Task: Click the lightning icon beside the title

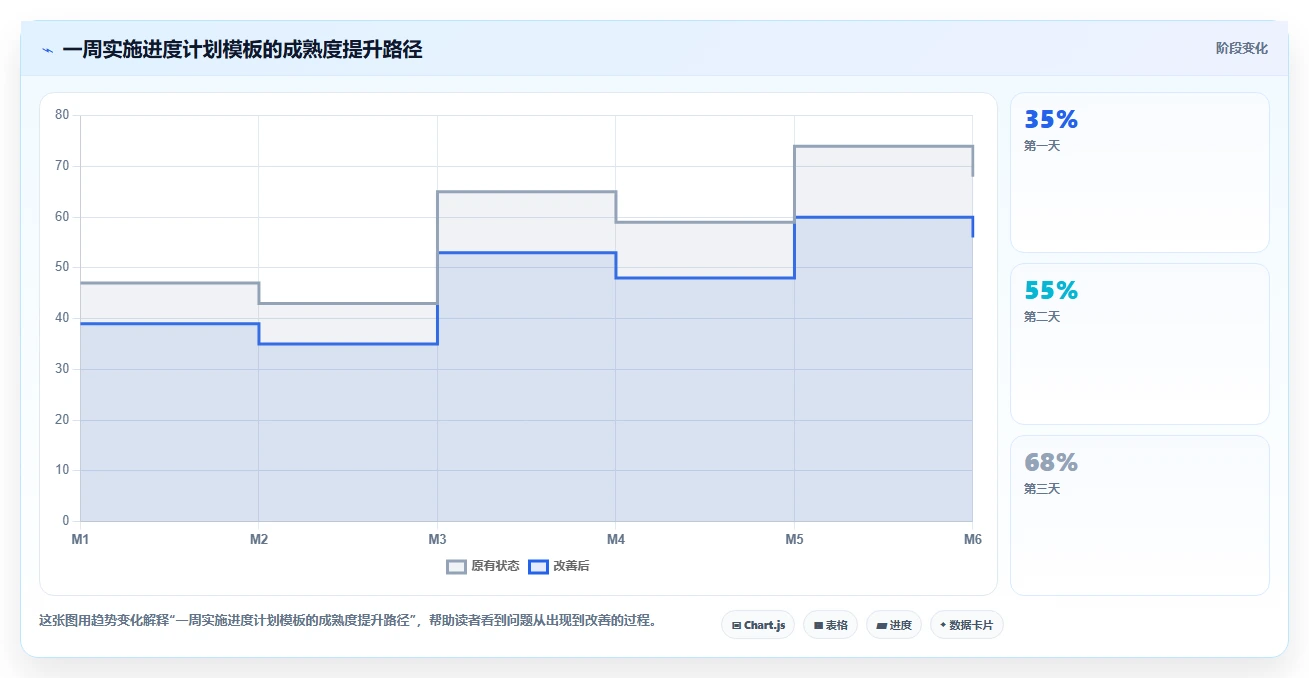Action: click(x=47, y=50)
